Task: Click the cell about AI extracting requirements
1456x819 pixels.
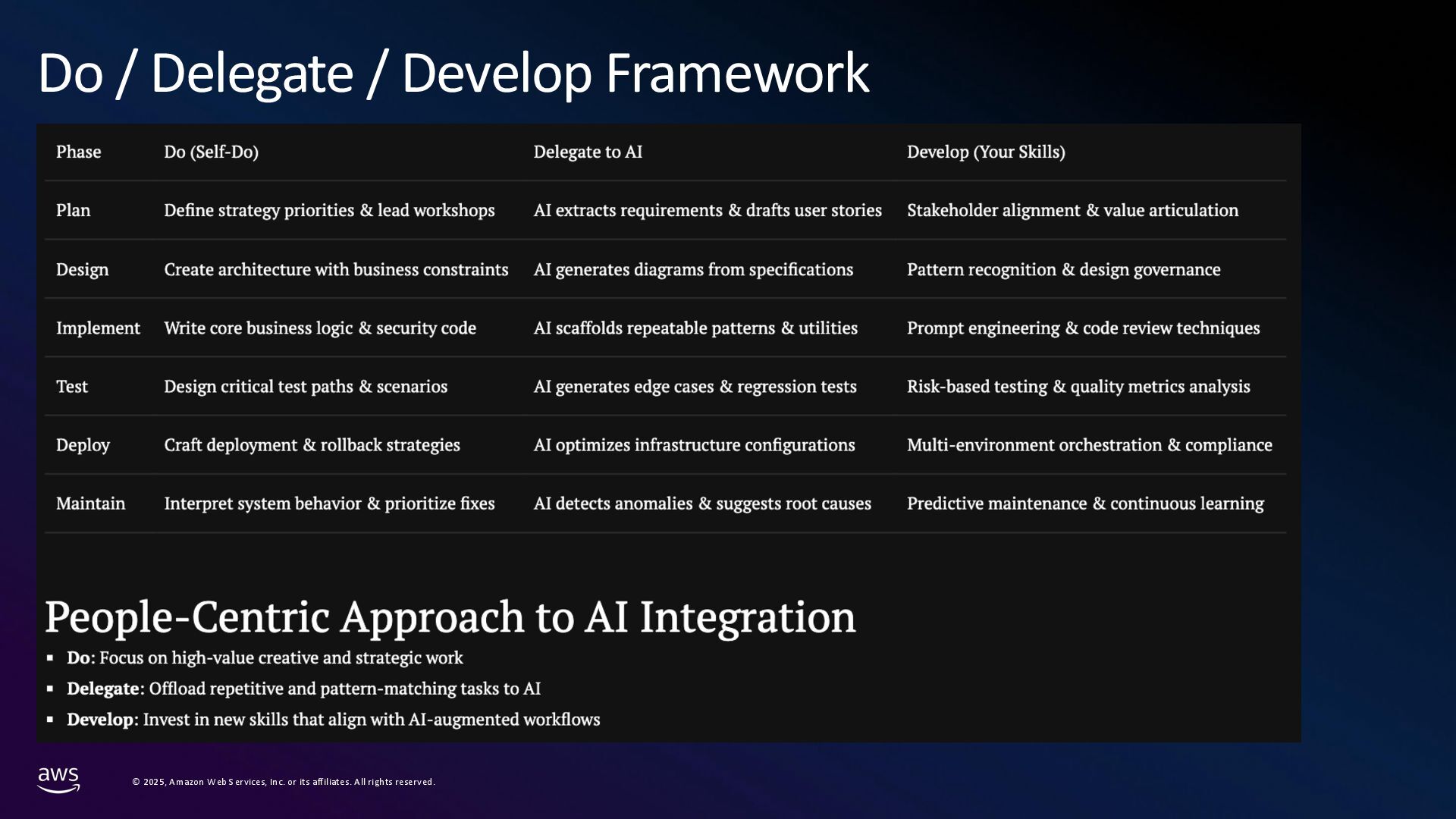Action: 708,210
